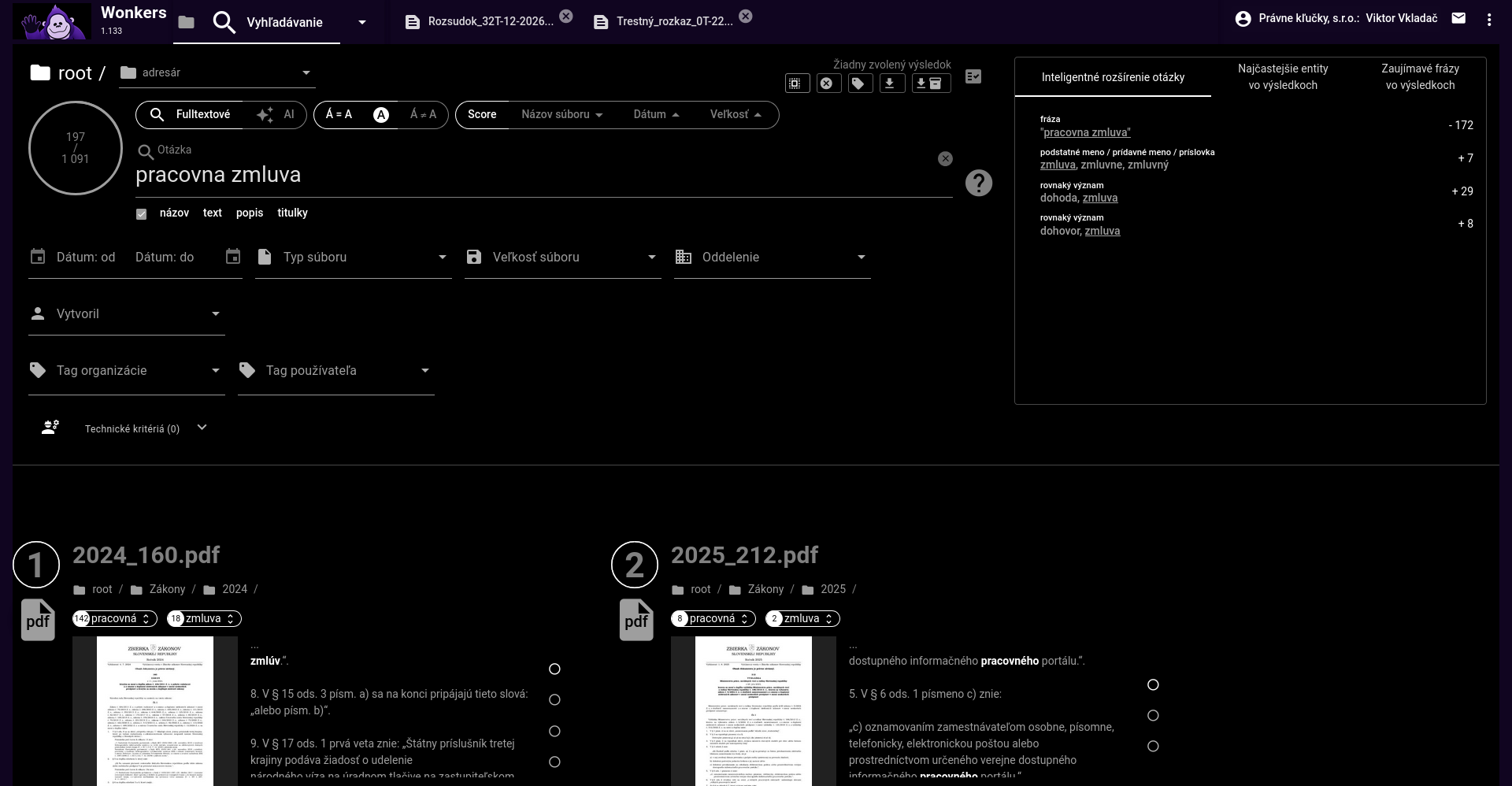Switch to AI search mode

click(276, 115)
